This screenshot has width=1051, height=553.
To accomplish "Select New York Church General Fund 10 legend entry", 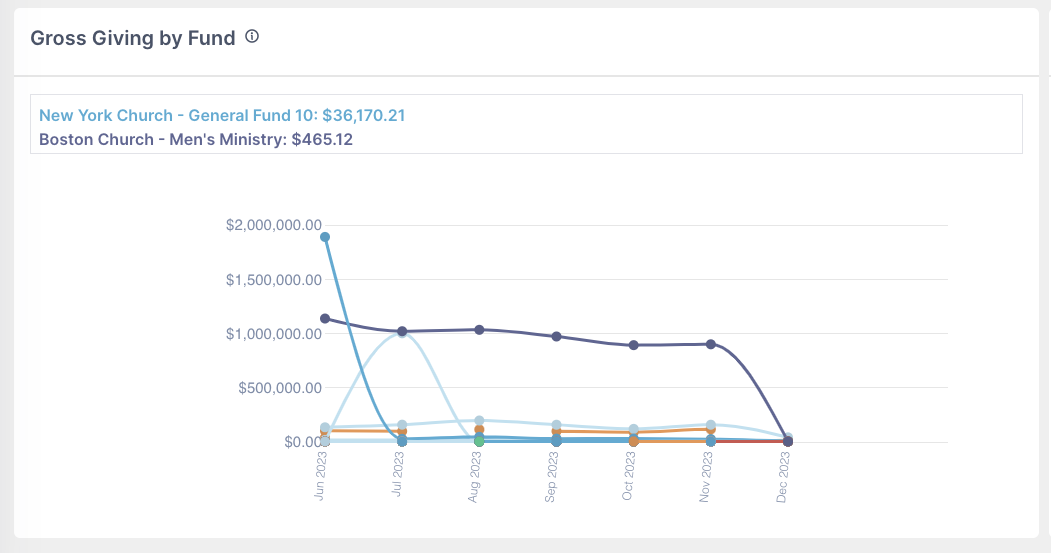I will (x=221, y=116).
